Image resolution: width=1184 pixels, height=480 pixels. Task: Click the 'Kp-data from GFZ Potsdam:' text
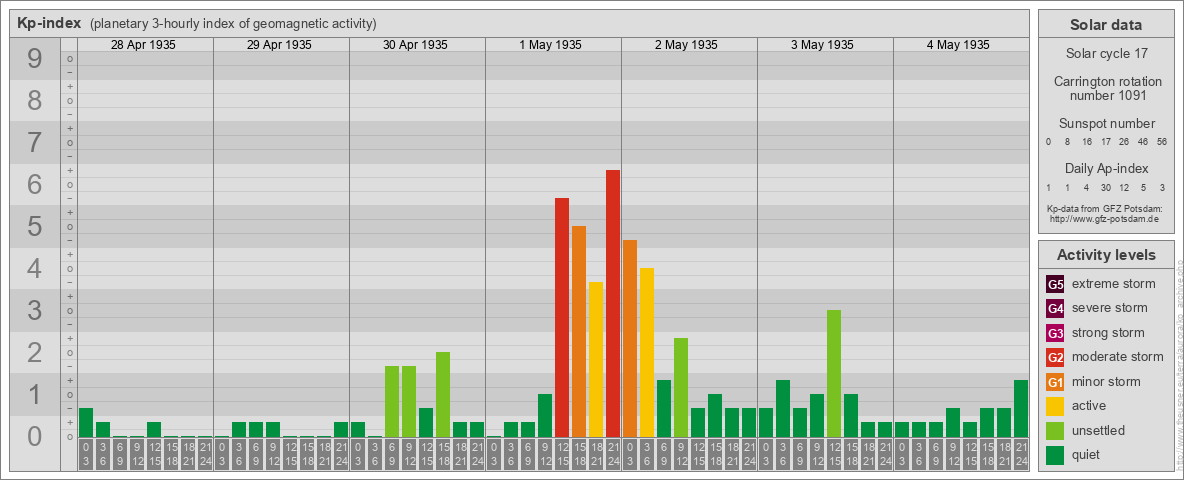1104,208
